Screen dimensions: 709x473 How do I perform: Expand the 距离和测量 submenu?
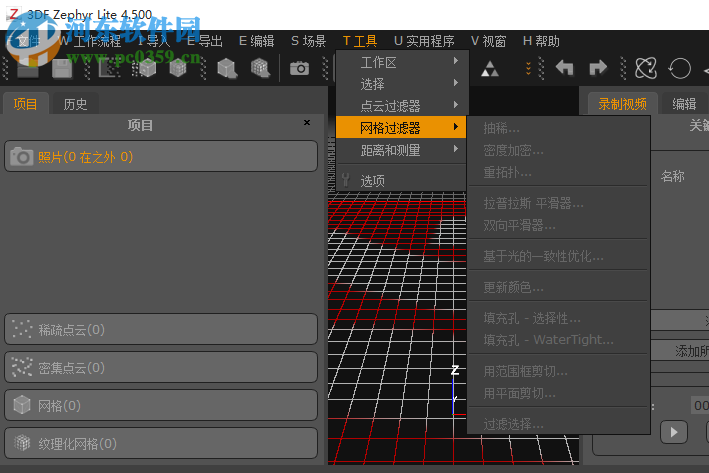coord(402,150)
